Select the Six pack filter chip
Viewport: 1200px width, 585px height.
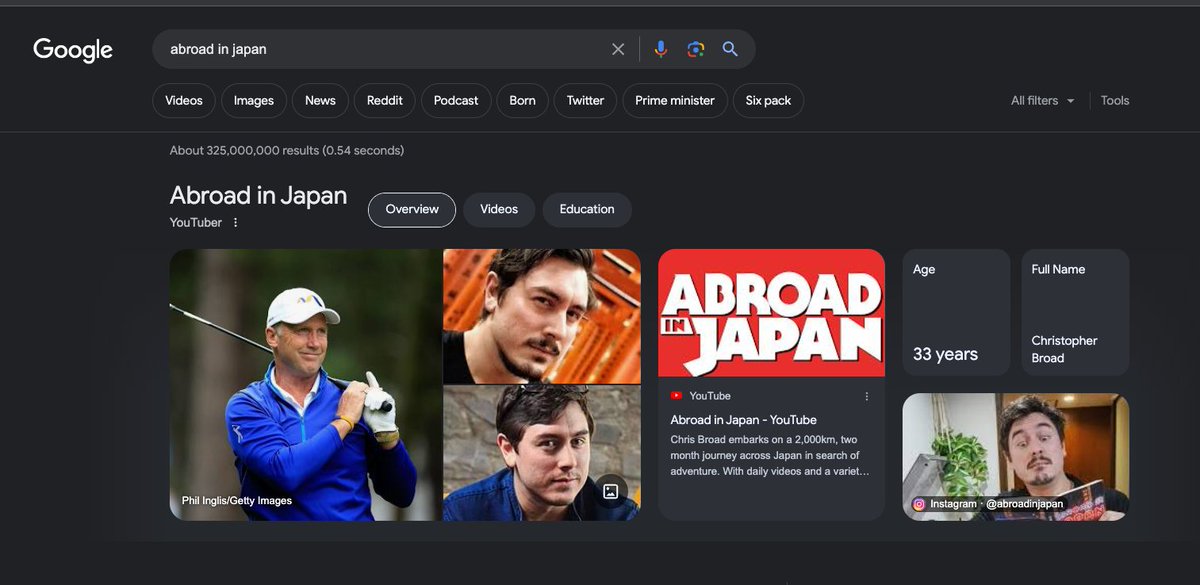pos(768,100)
